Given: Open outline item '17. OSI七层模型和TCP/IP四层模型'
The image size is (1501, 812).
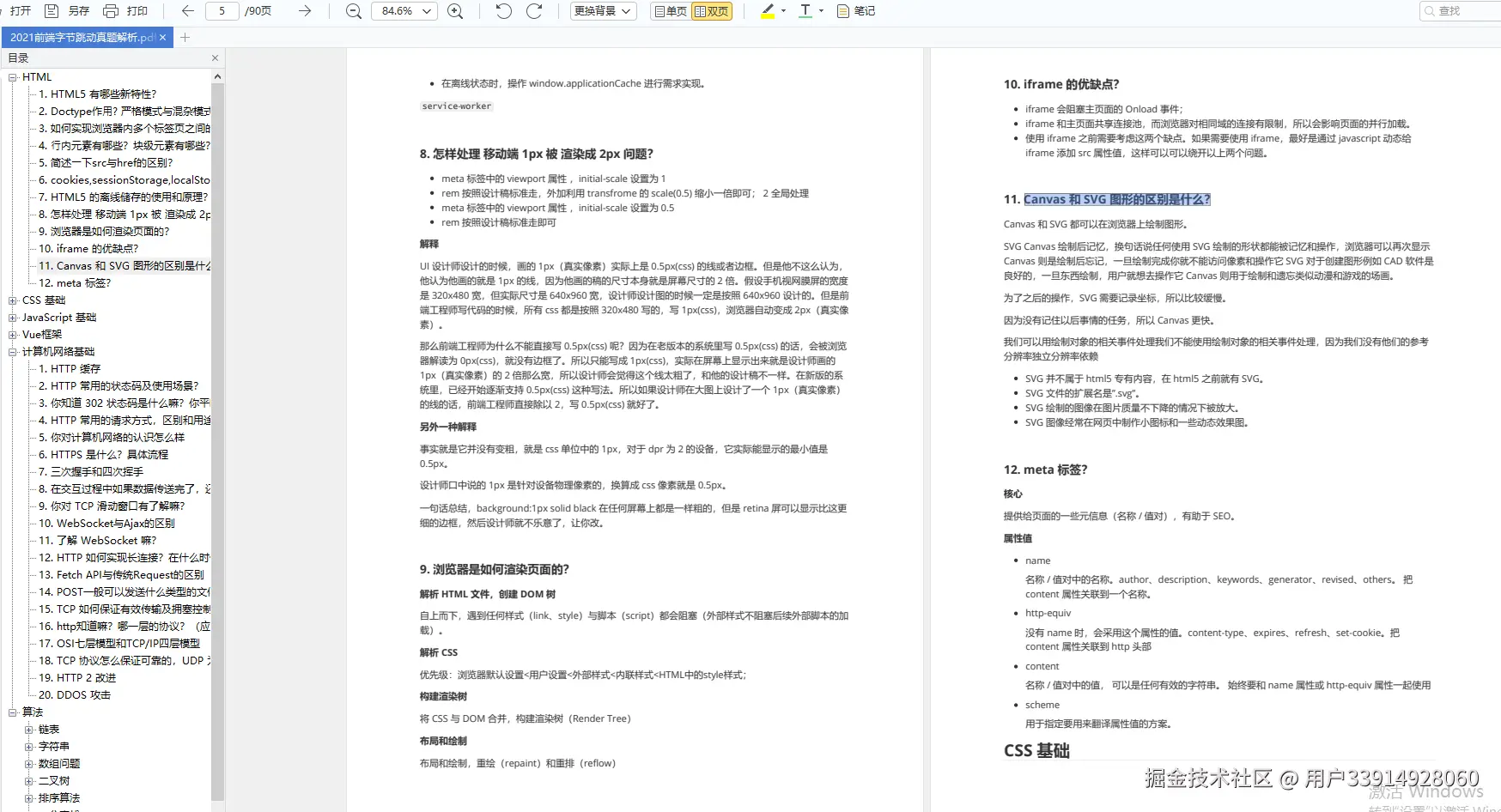Looking at the screenshot, I should pyautogui.click(x=119, y=644).
